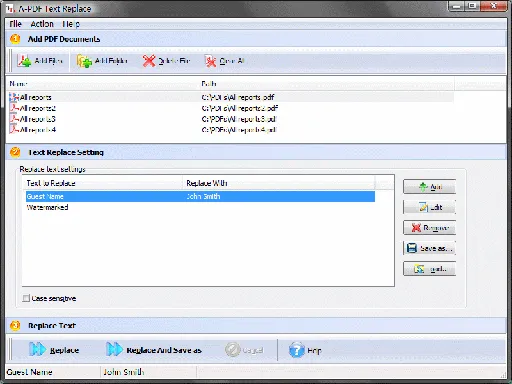512x384 pixels.
Task: Click the Text Replace Setting step 2 icon
Action: pos(15,152)
